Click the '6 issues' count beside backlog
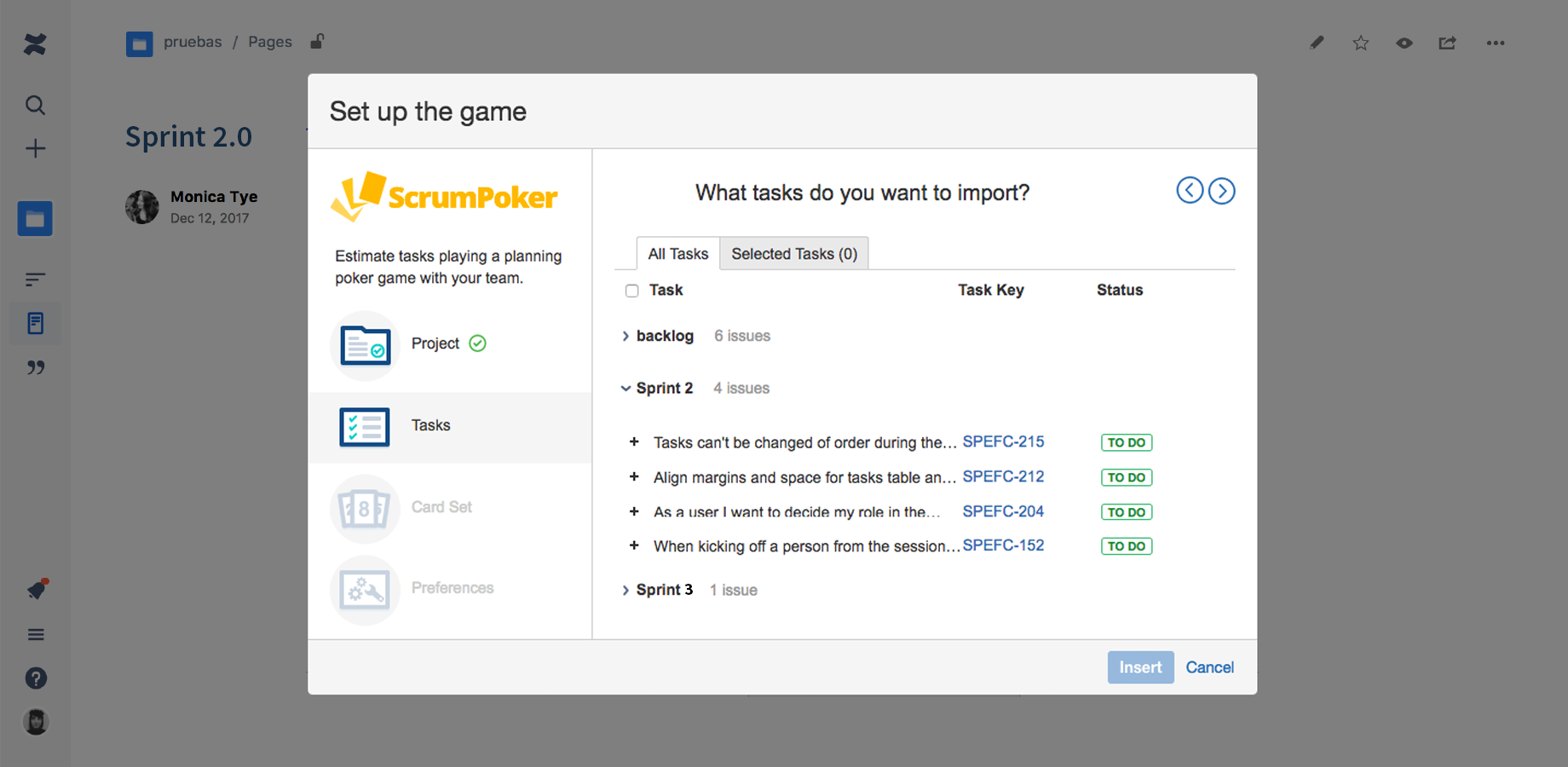This screenshot has height=767, width=1568. coord(742,336)
